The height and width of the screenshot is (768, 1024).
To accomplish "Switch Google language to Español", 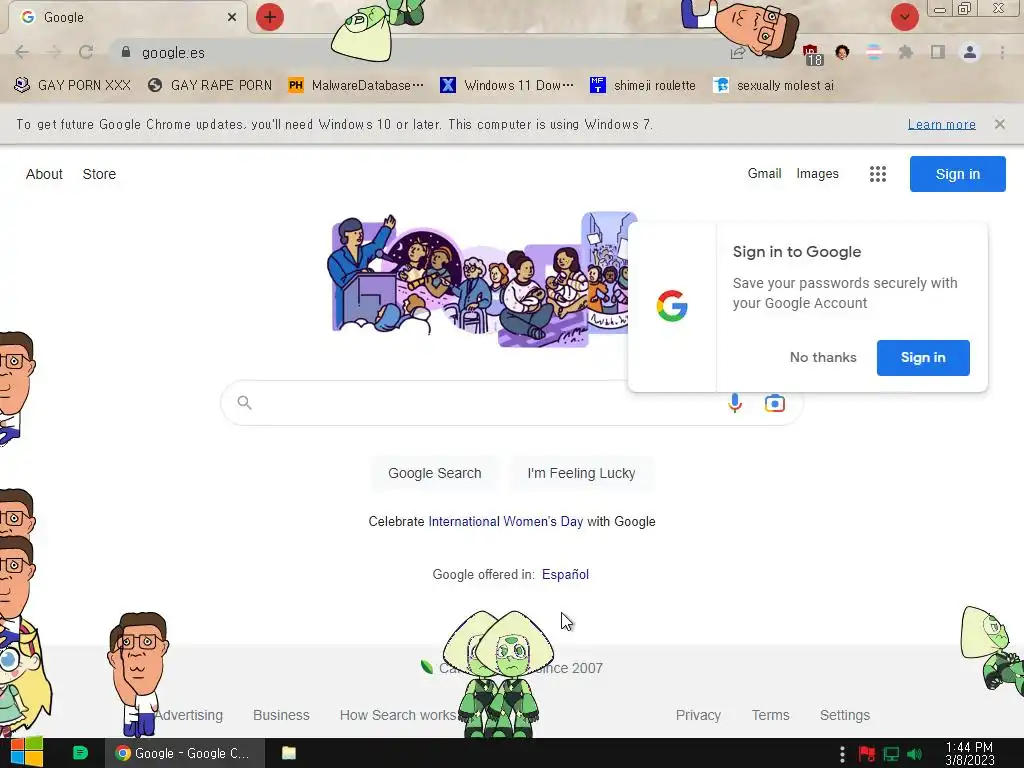I will [565, 574].
